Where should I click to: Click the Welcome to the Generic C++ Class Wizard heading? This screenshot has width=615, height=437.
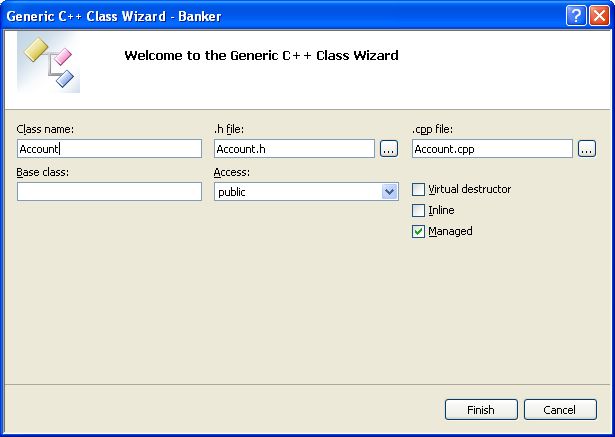tap(261, 55)
